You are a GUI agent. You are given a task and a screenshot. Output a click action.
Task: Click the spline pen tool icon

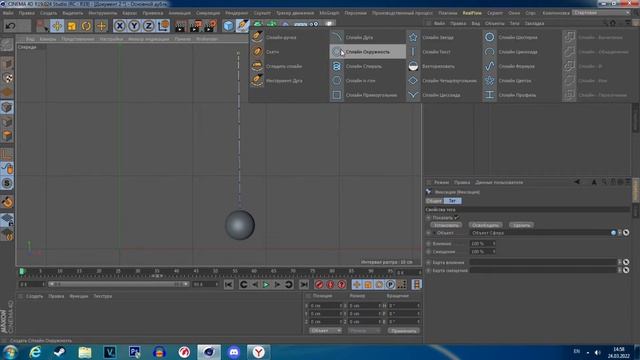click(x=242, y=26)
